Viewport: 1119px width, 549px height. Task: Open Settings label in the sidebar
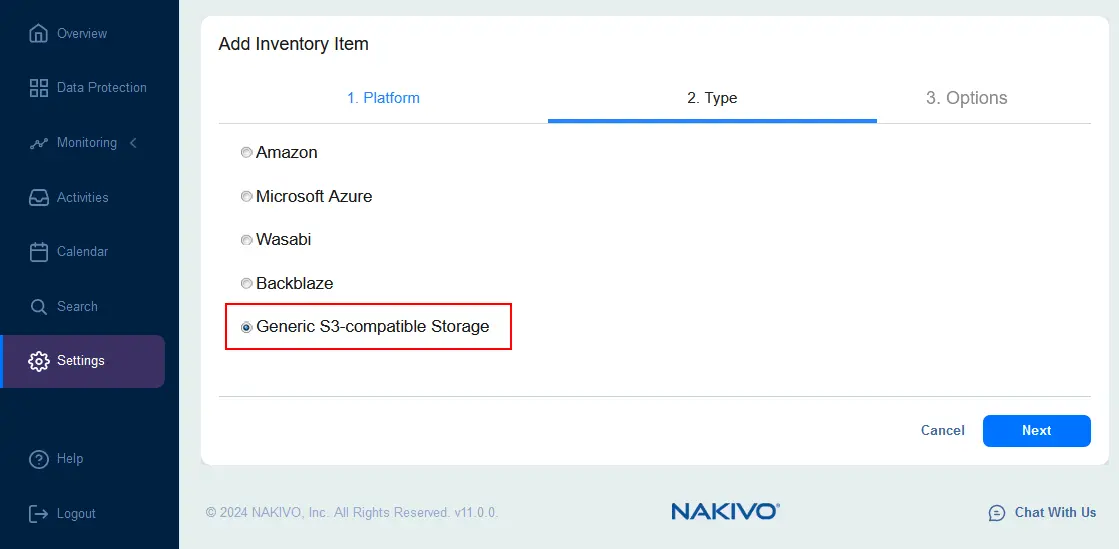coord(81,361)
